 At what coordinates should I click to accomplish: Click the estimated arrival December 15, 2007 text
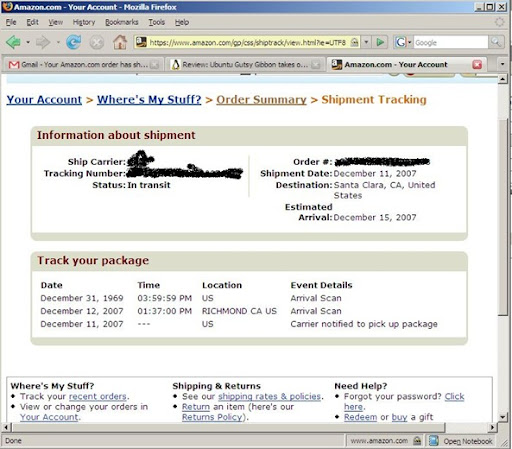click(x=375, y=217)
